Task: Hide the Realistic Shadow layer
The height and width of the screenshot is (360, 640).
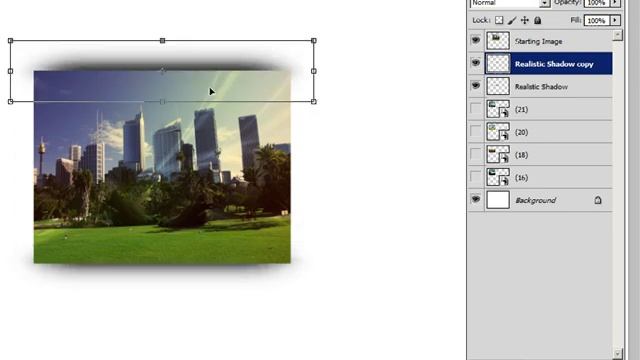Action: (x=476, y=86)
